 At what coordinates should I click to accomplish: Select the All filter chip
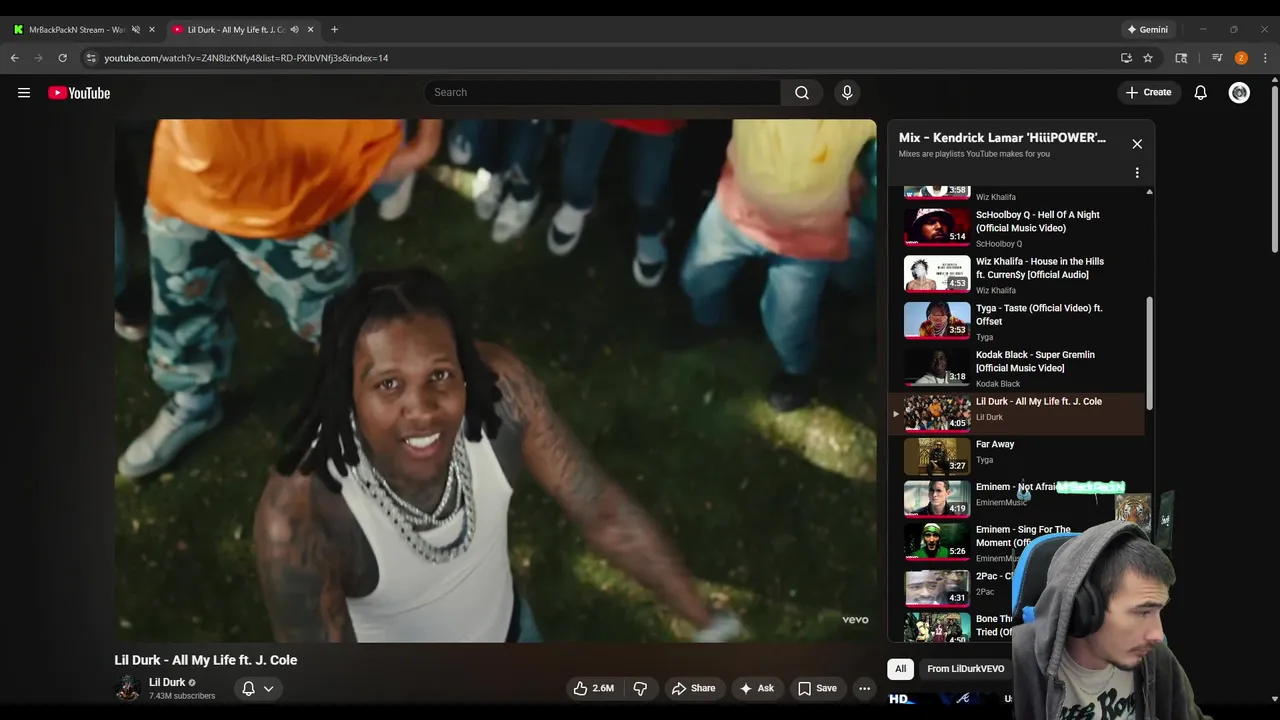900,669
